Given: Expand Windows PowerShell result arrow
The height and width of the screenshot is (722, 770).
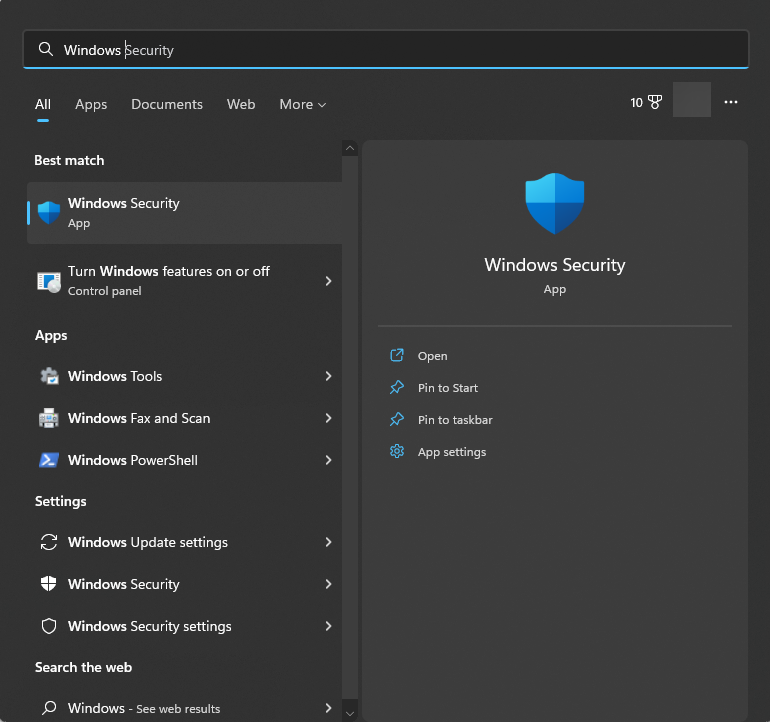Looking at the screenshot, I should 328,460.
